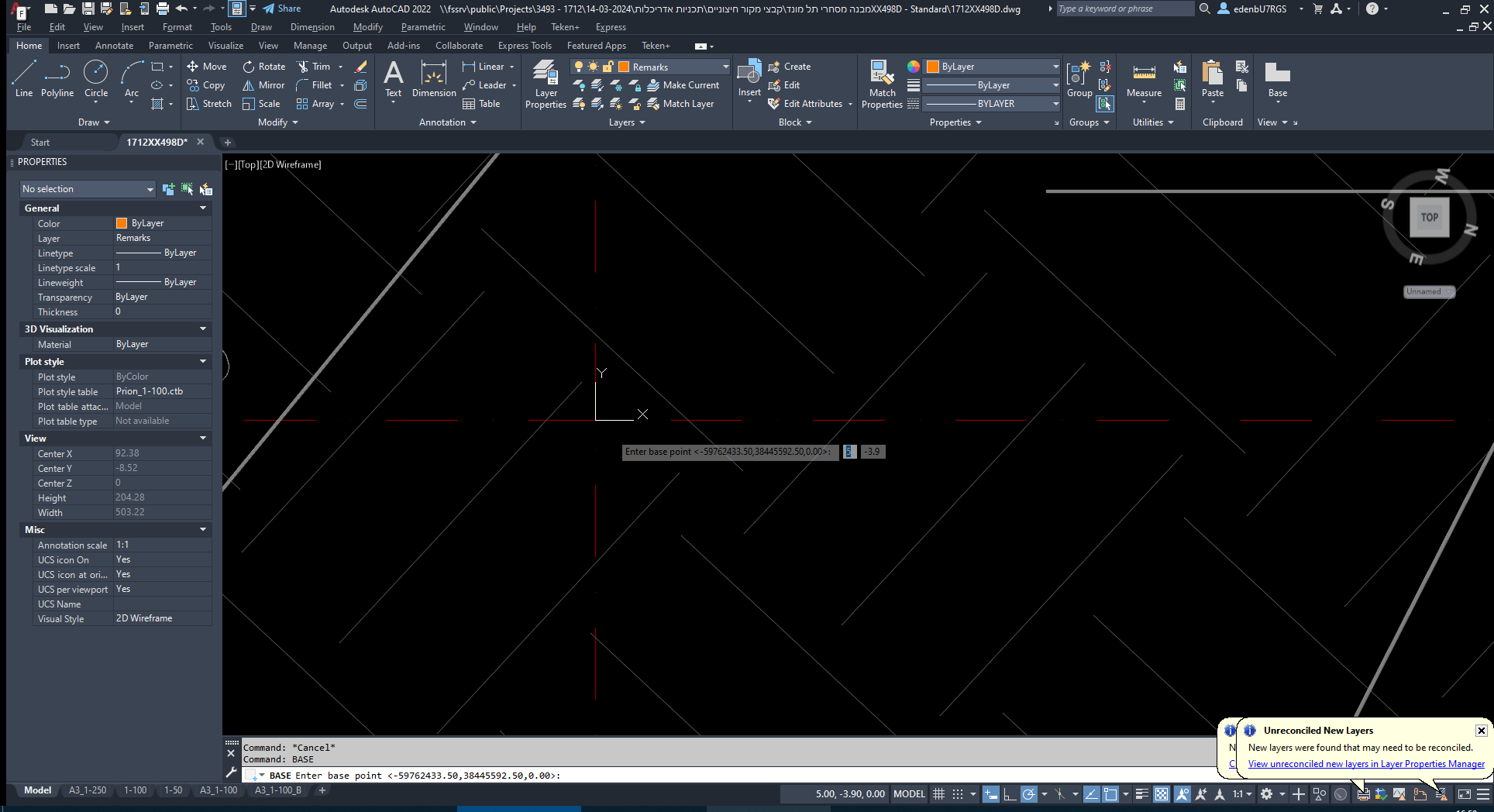Select the Match Properties tool

[x=882, y=81]
